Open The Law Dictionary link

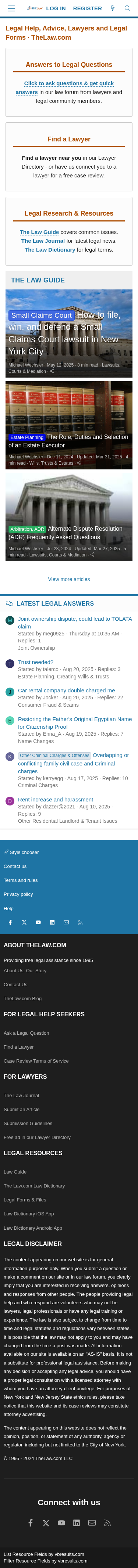[x=49, y=249]
